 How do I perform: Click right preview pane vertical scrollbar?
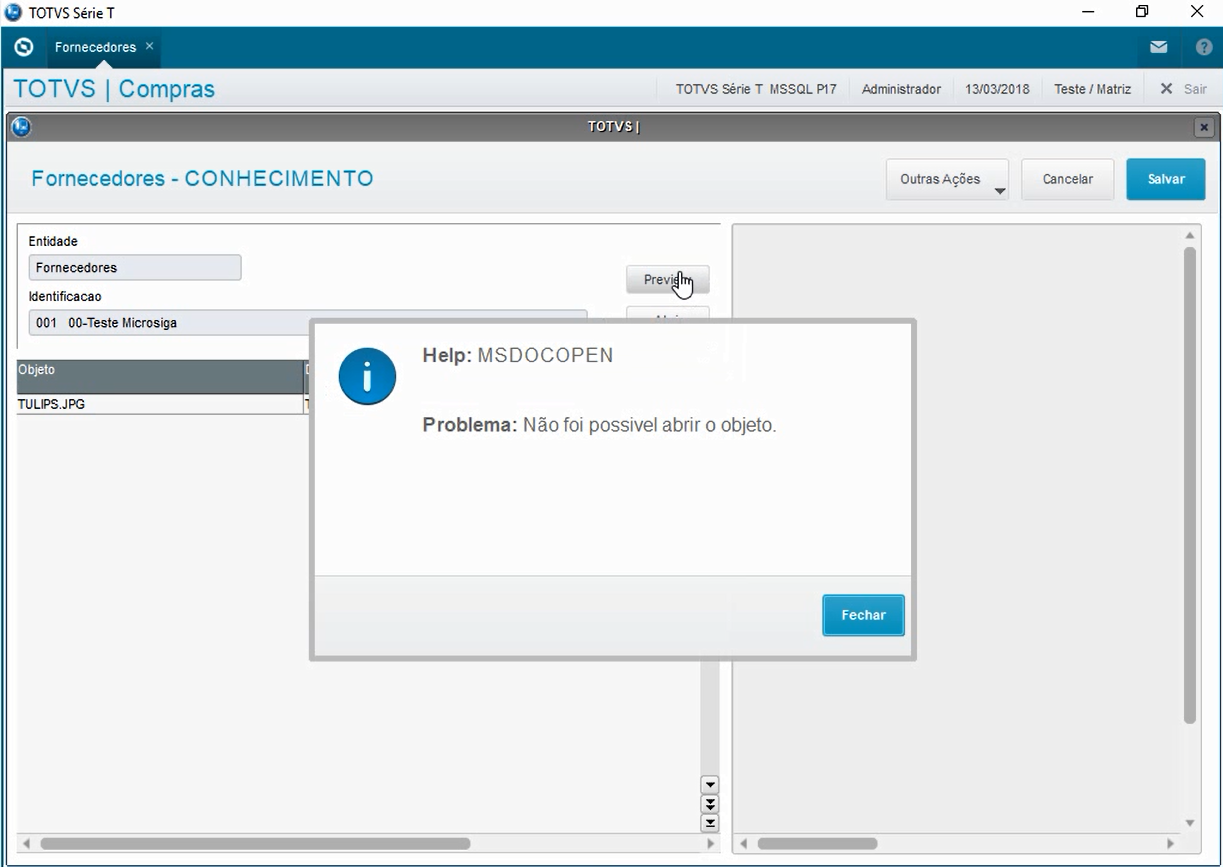[x=1190, y=485]
